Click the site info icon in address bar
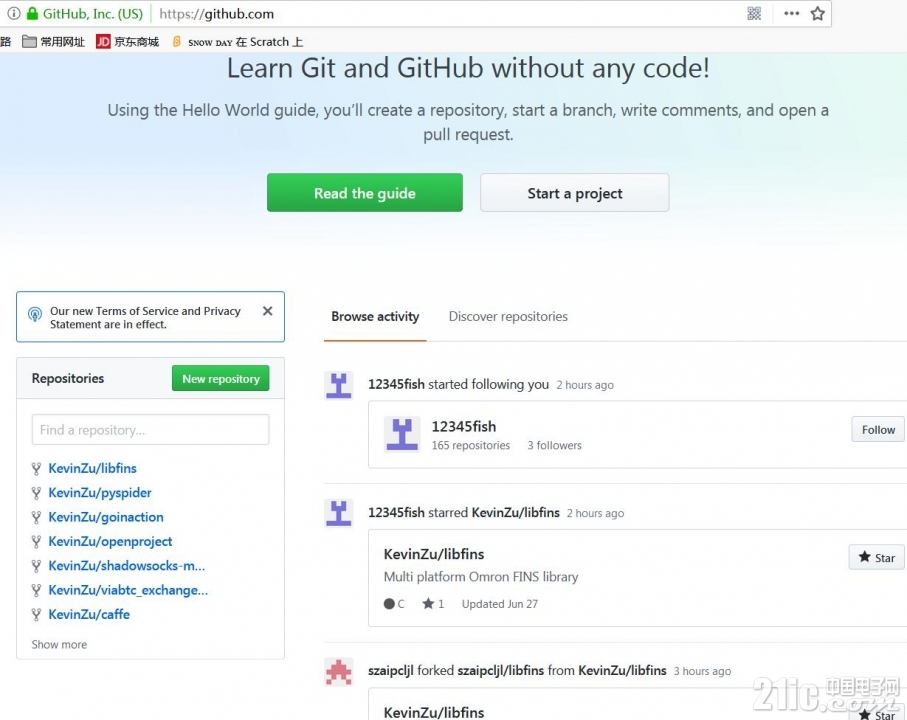The image size is (907, 720). [13, 13]
